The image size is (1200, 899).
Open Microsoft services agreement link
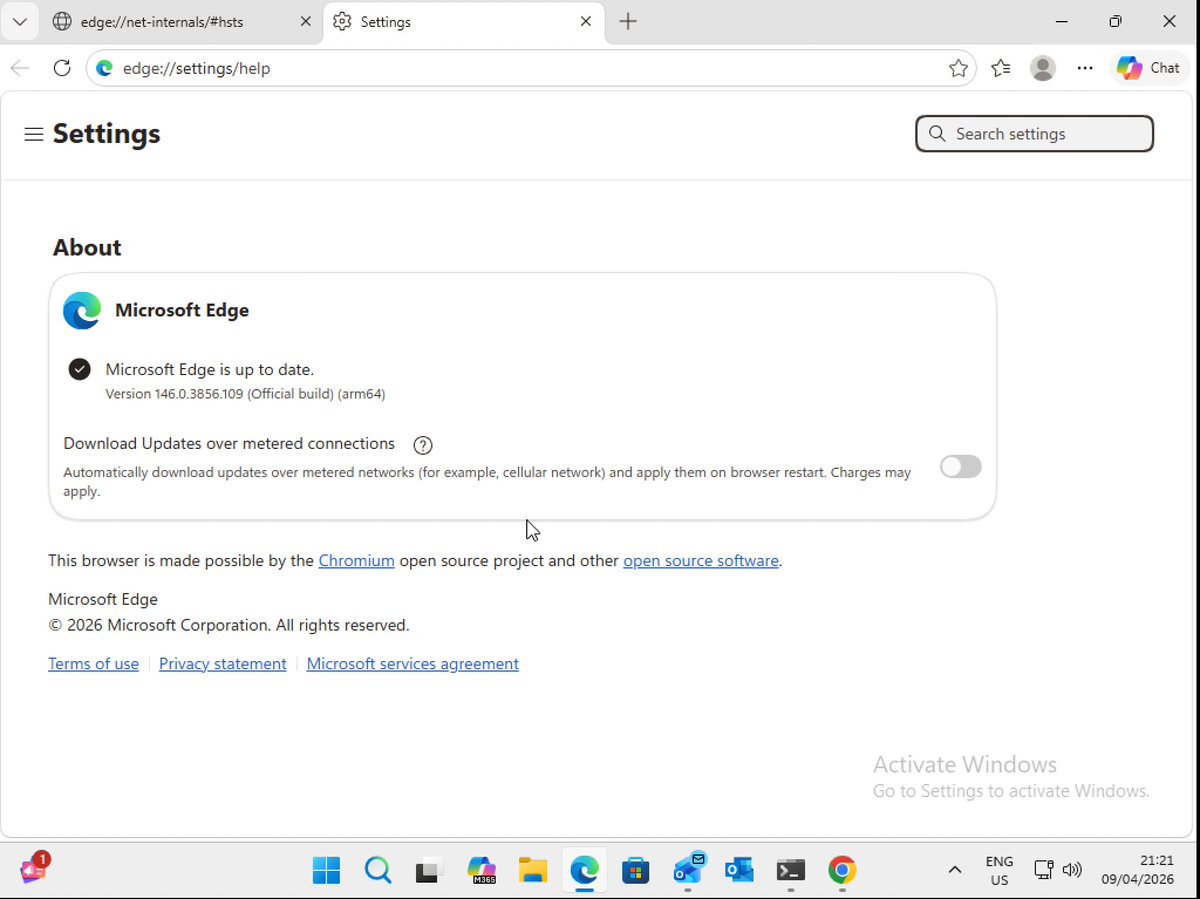point(412,664)
